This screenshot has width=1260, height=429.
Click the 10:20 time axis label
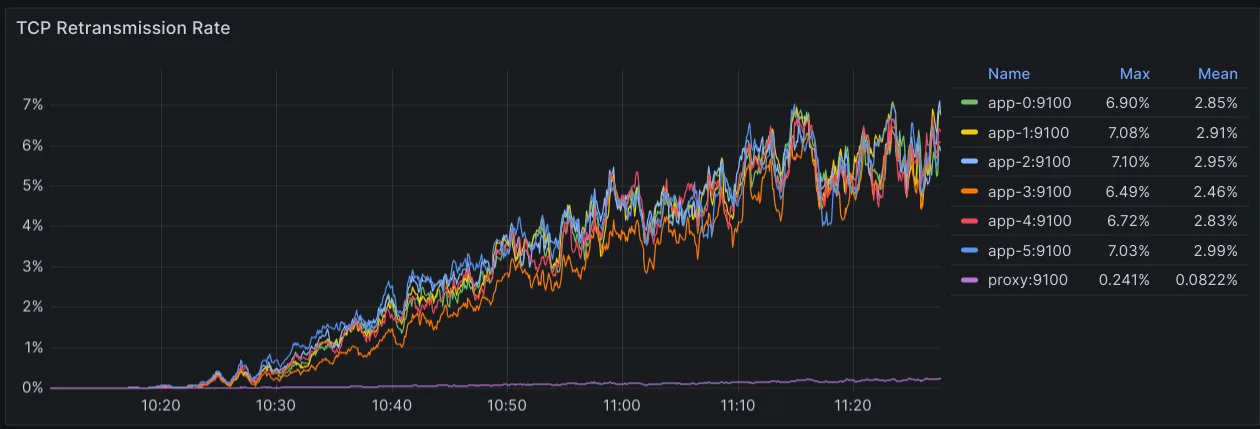coord(161,405)
